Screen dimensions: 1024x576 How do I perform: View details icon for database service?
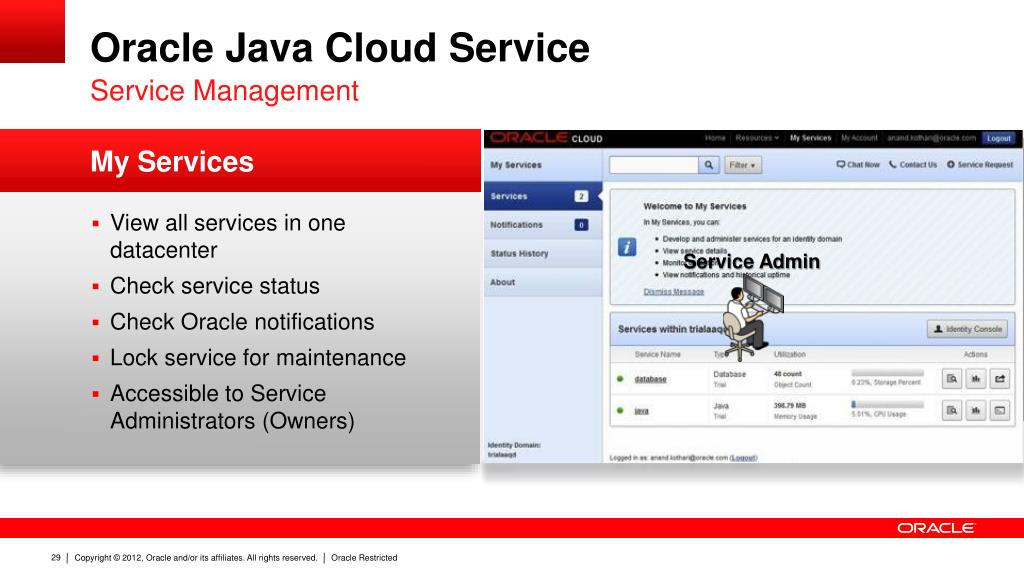pyautogui.click(x=952, y=379)
